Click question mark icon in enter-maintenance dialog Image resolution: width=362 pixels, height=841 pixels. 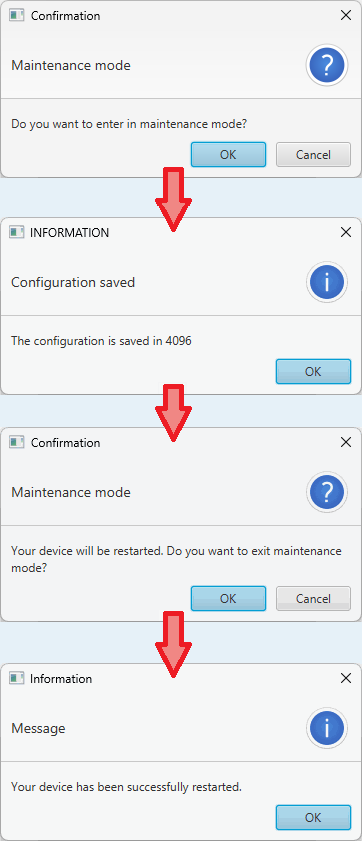327,65
